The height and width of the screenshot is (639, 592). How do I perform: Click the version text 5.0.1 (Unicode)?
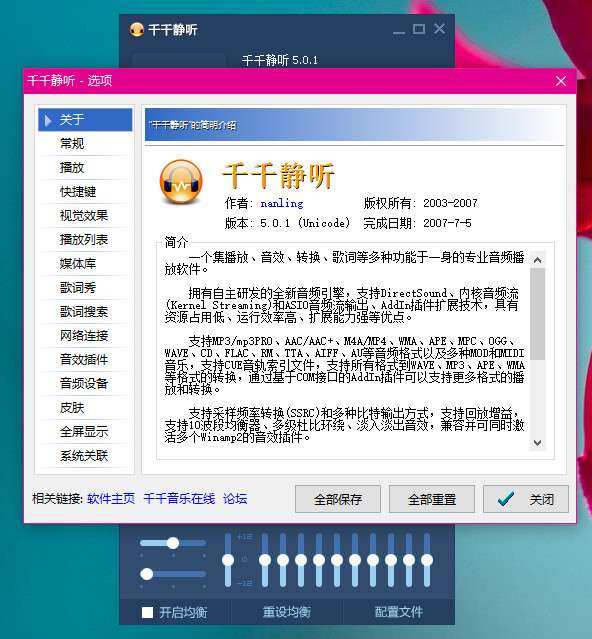(305, 223)
